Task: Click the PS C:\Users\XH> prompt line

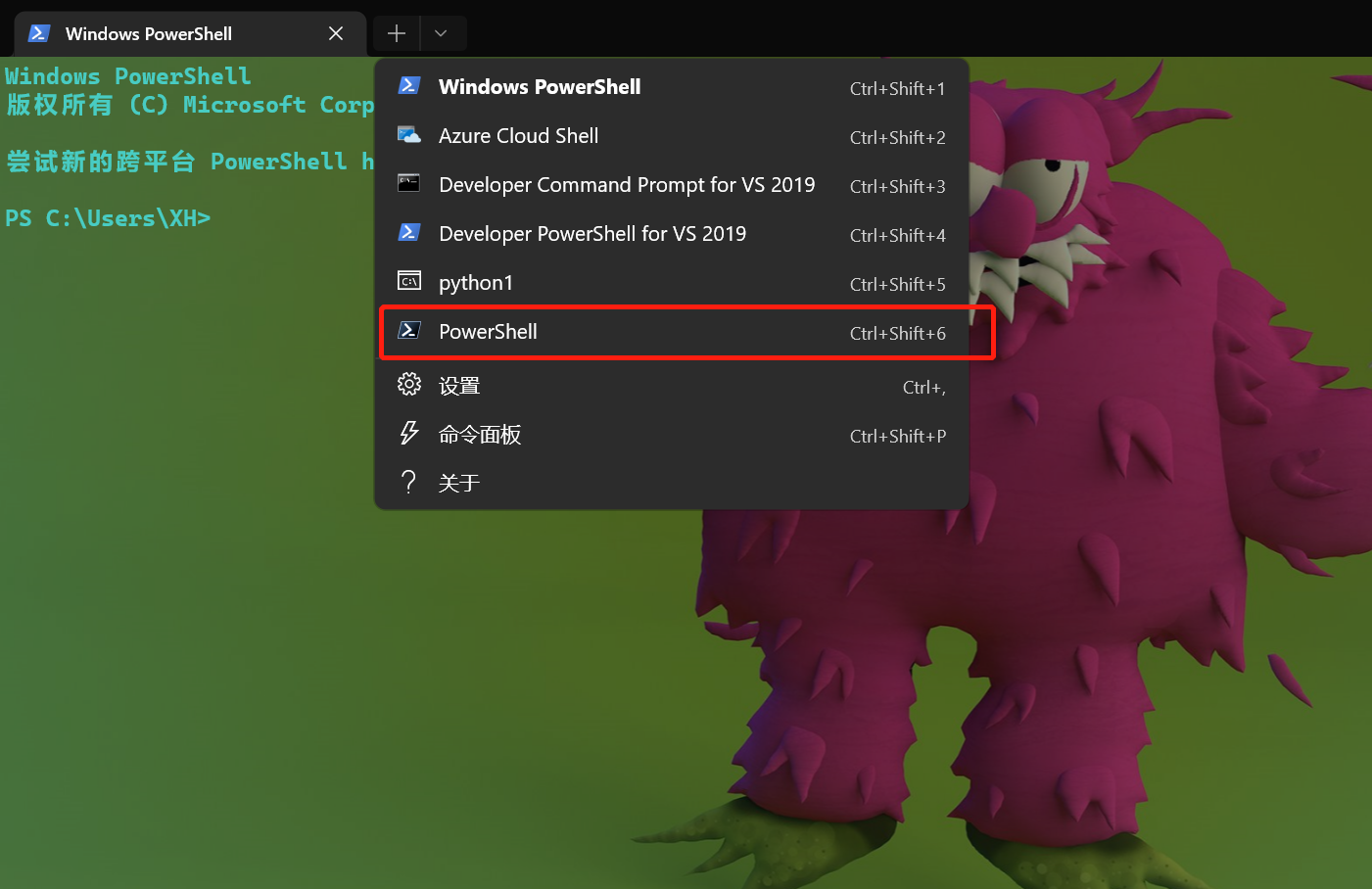Action: coord(108,218)
